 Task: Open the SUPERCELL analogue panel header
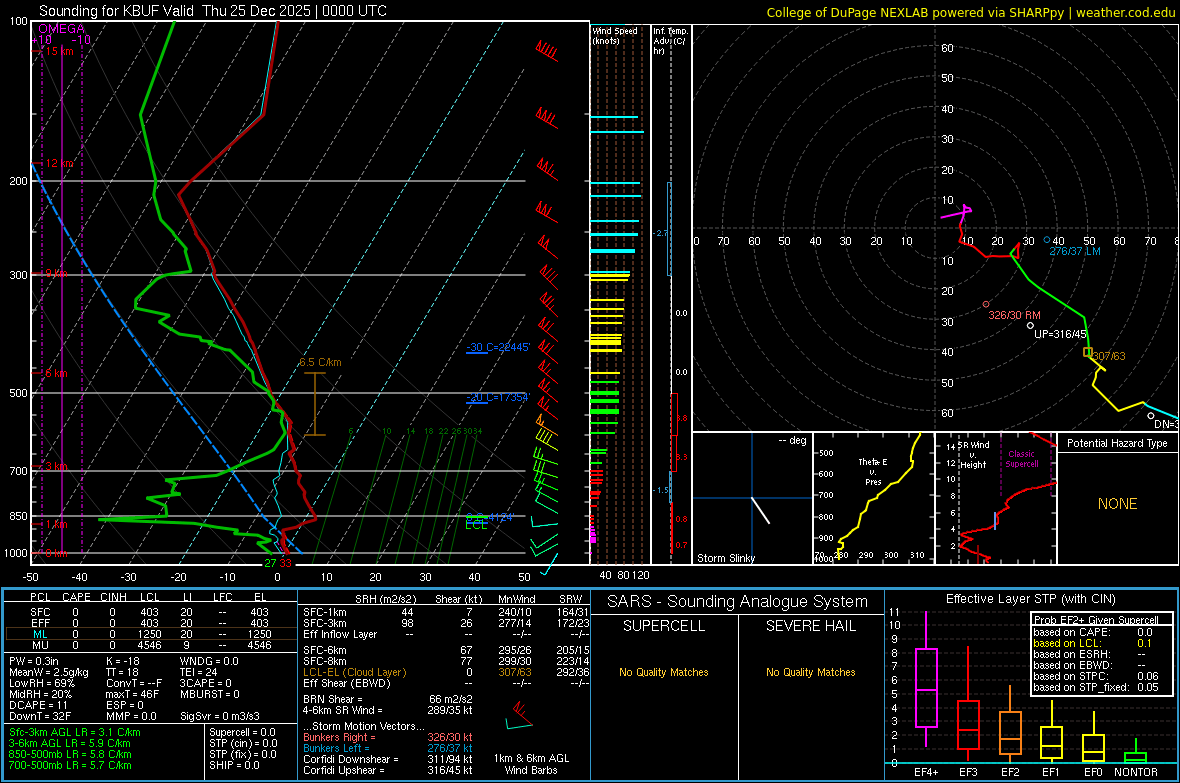[x=664, y=626]
